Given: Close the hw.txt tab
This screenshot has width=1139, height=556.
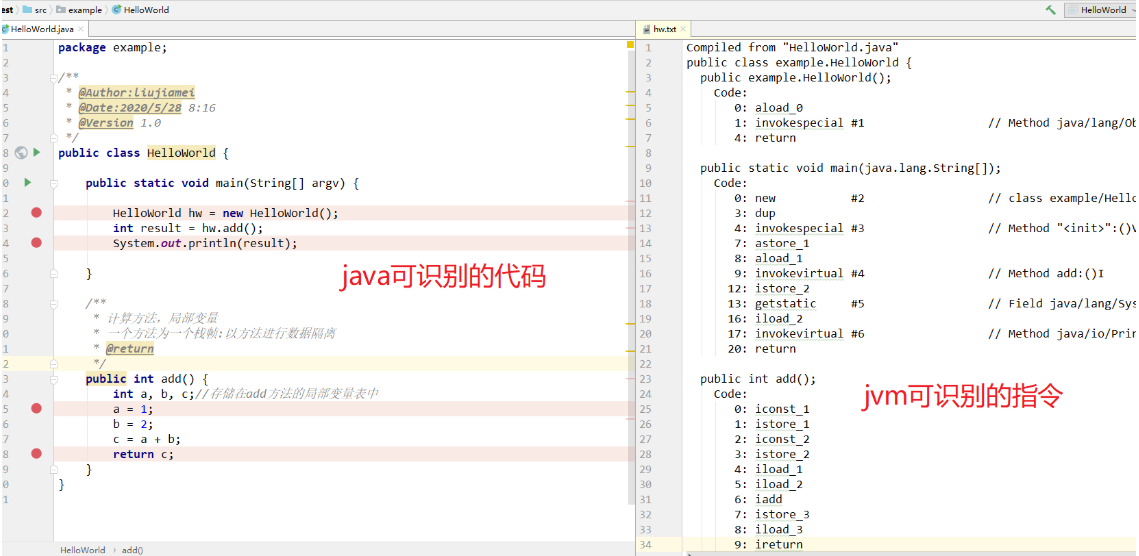Looking at the screenshot, I should coord(683,29).
